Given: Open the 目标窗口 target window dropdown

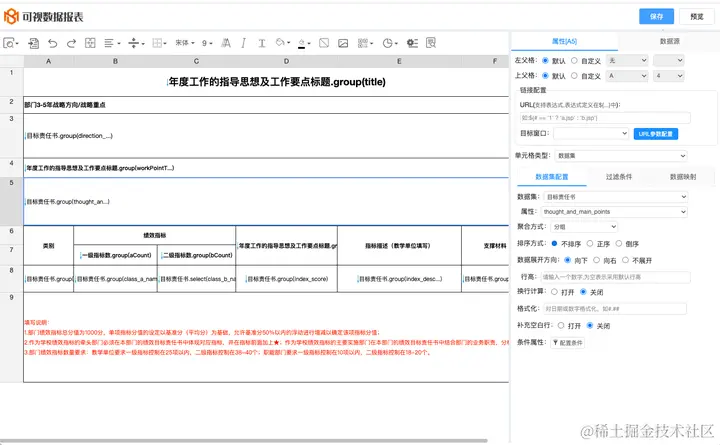Looking at the screenshot, I should click(591, 133).
